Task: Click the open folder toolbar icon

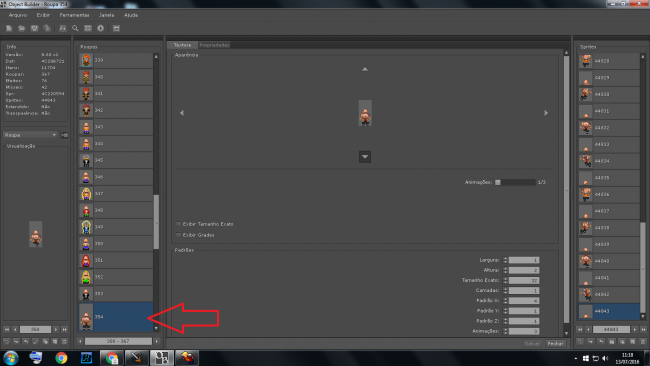Action: (x=22, y=28)
